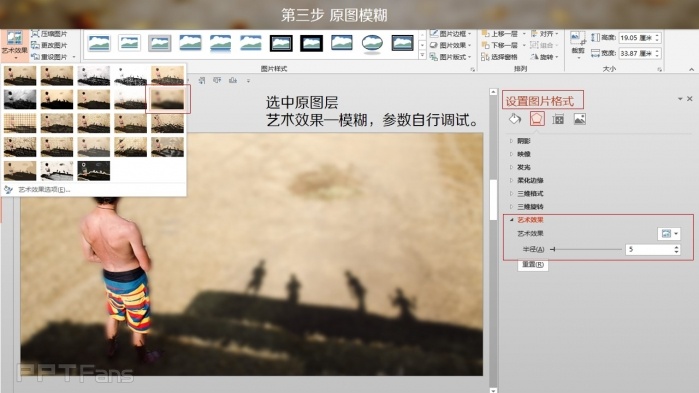Image resolution: width=699 pixels, height=393 pixels.
Task: Apply the first picture style in 图片样式 gallery
Action: (x=99, y=43)
